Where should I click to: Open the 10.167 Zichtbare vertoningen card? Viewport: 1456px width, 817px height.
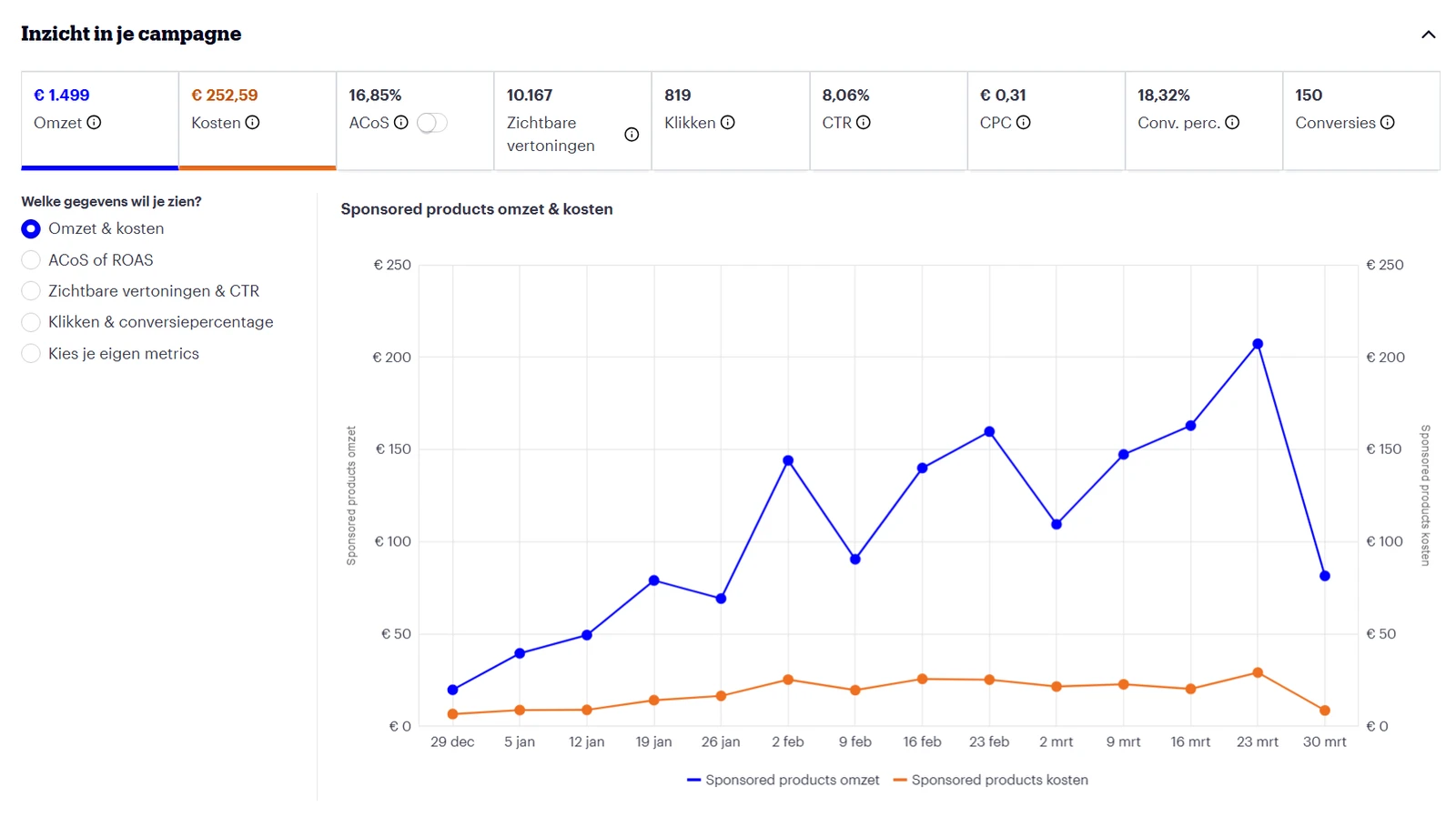point(572,121)
